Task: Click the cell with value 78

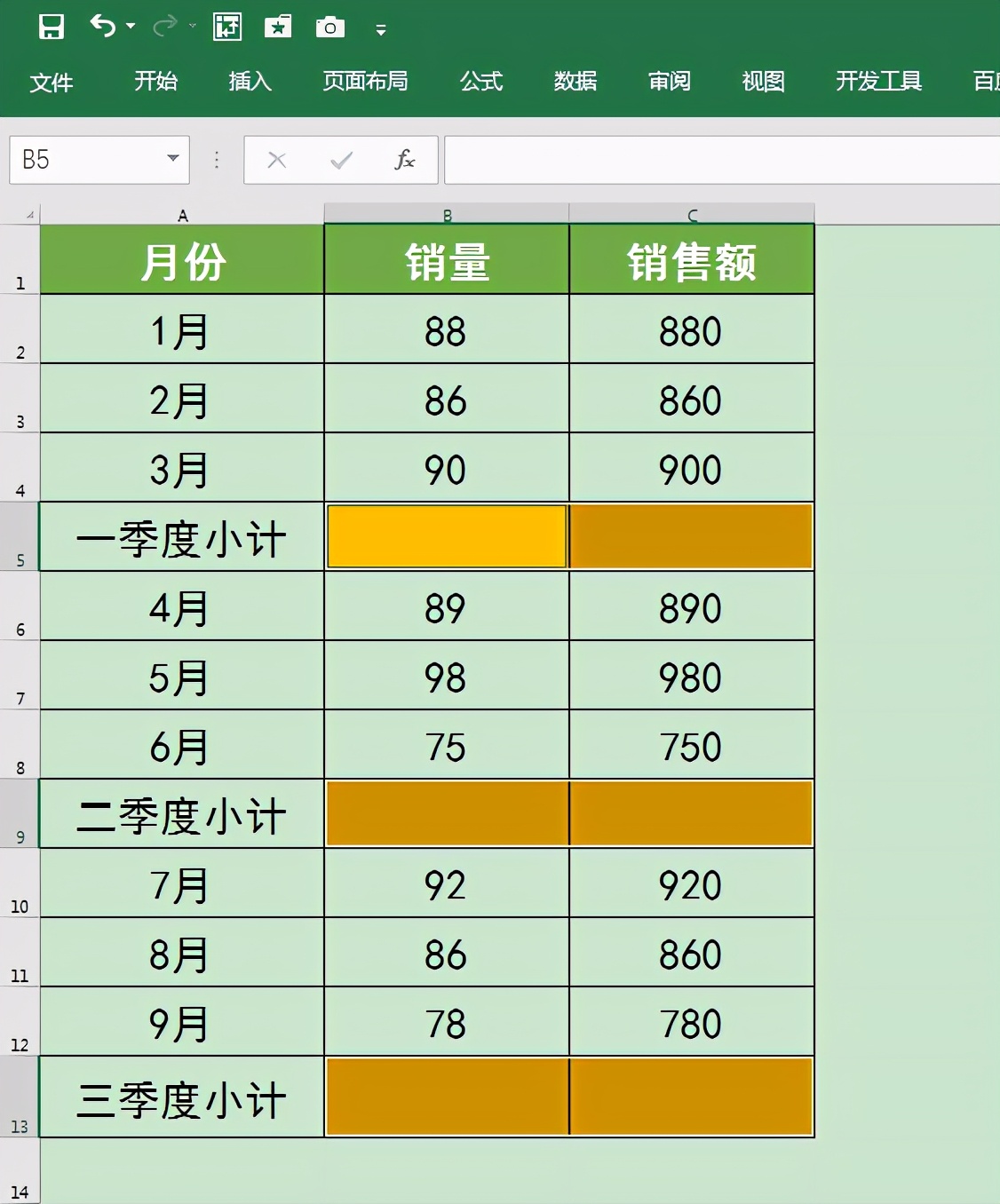Action: (447, 1022)
